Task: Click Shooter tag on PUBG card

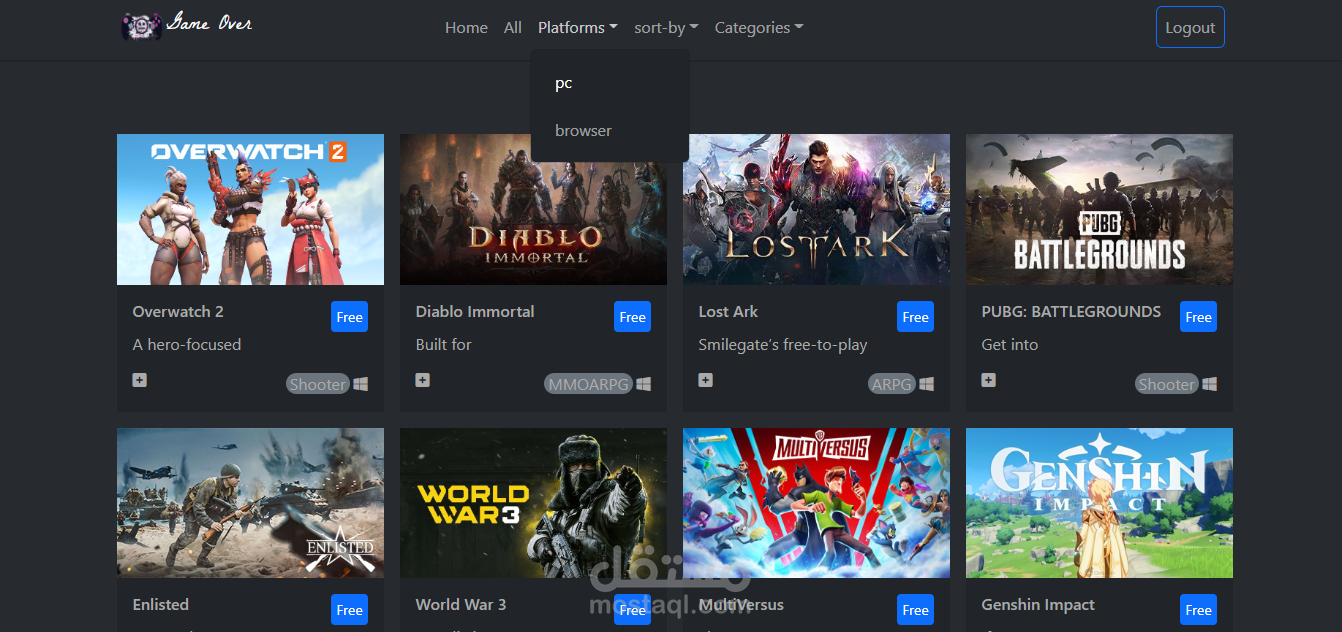Action: point(1167,384)
